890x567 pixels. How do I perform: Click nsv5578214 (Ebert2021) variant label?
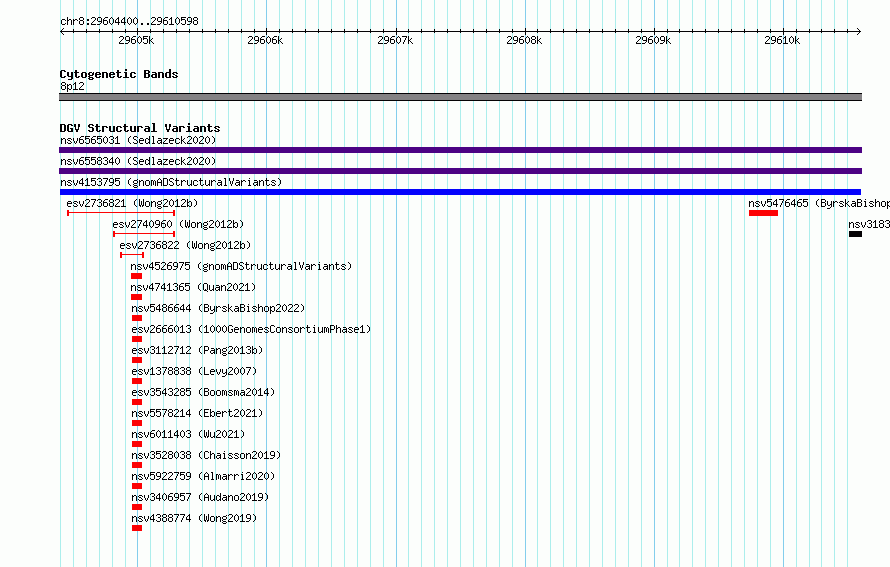198,413
